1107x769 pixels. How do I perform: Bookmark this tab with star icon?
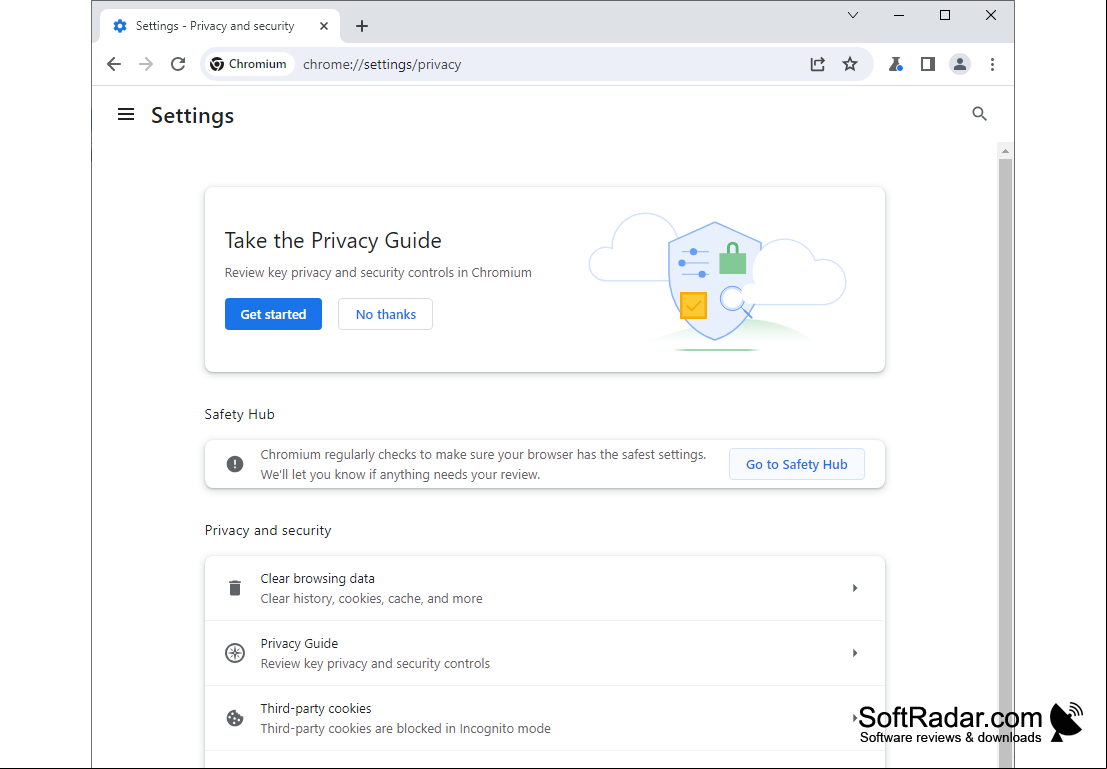point(850,64)
